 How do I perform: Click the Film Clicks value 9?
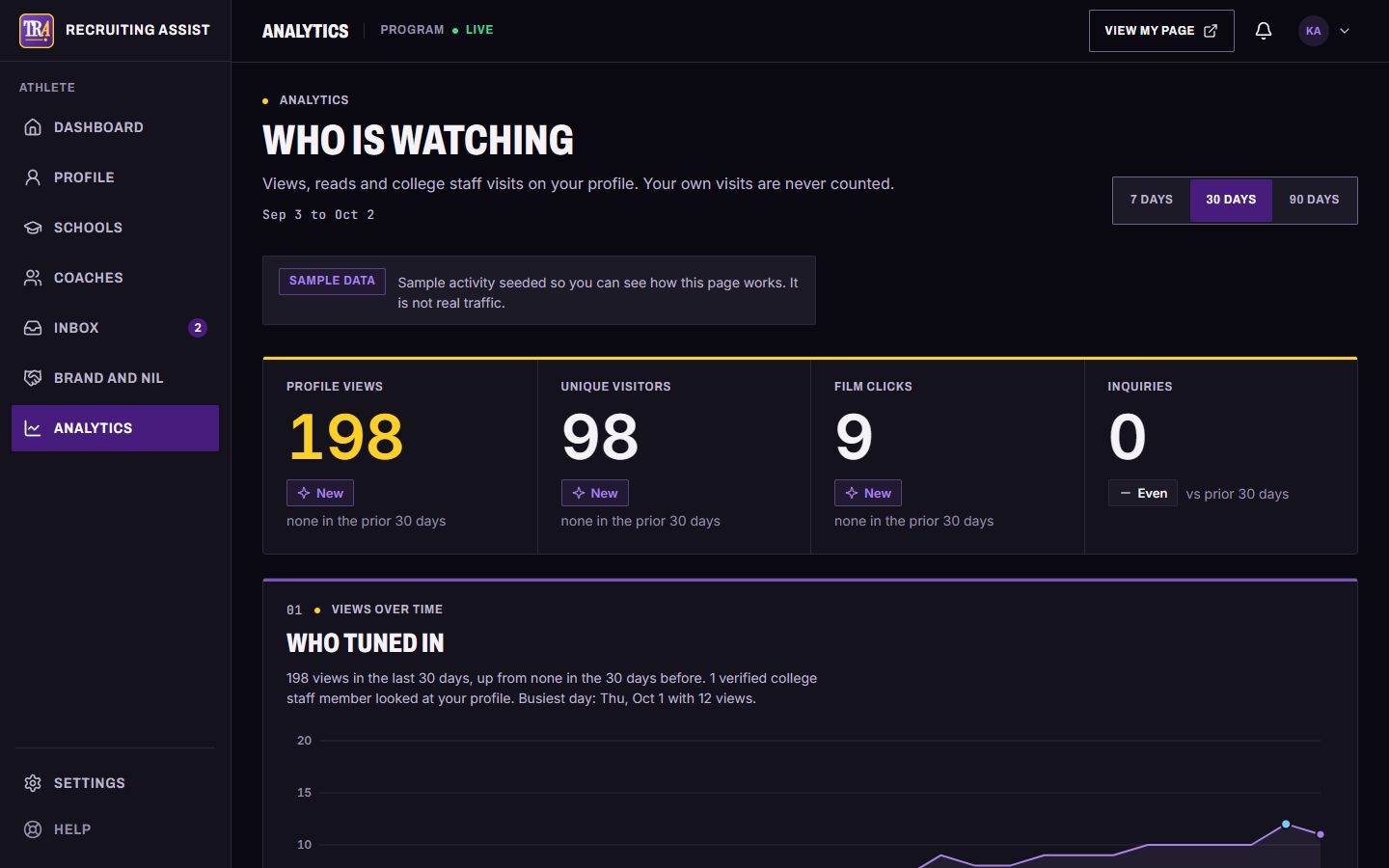point(854,437)
